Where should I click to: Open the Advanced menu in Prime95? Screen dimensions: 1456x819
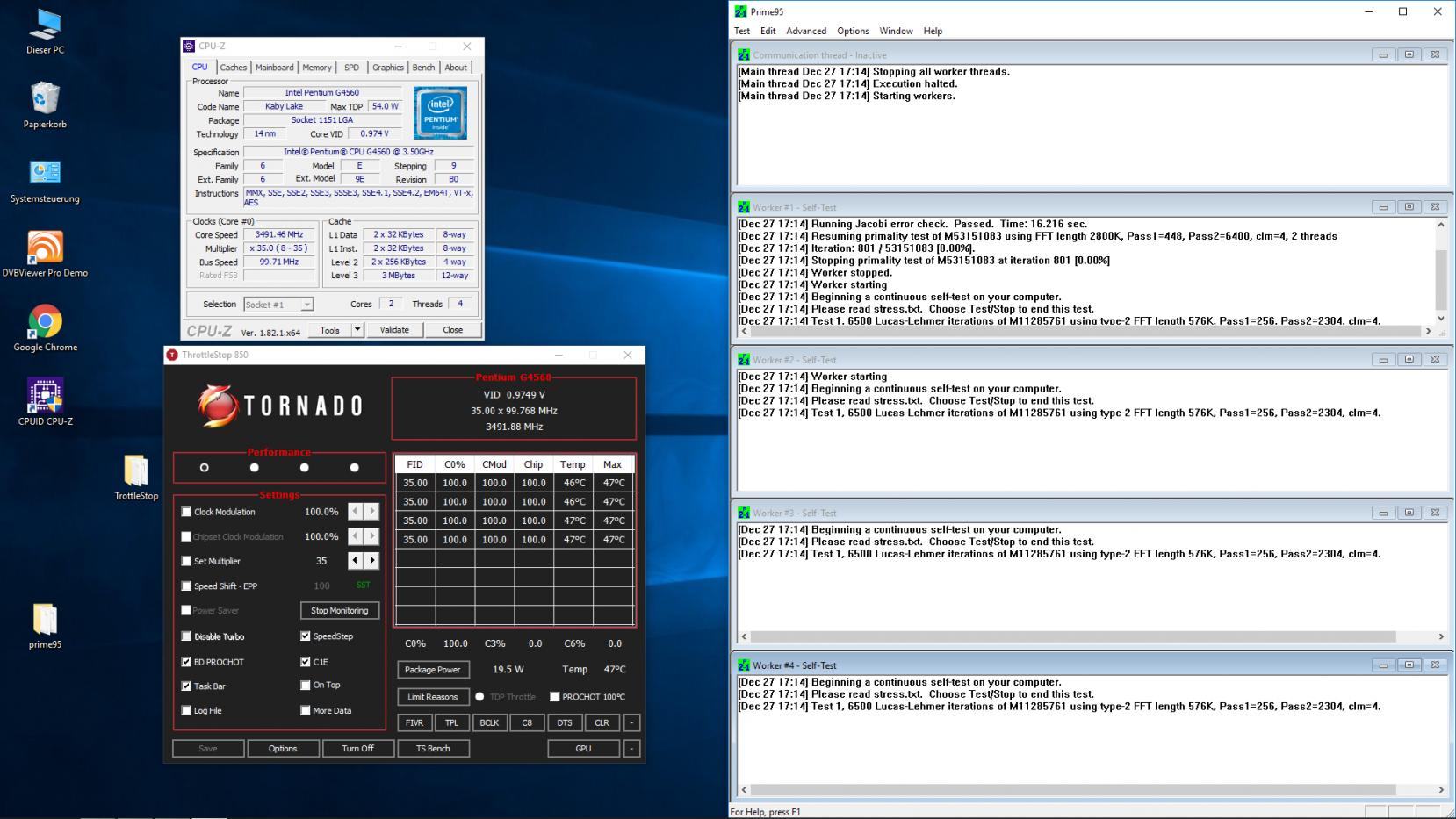coord(805,31)
